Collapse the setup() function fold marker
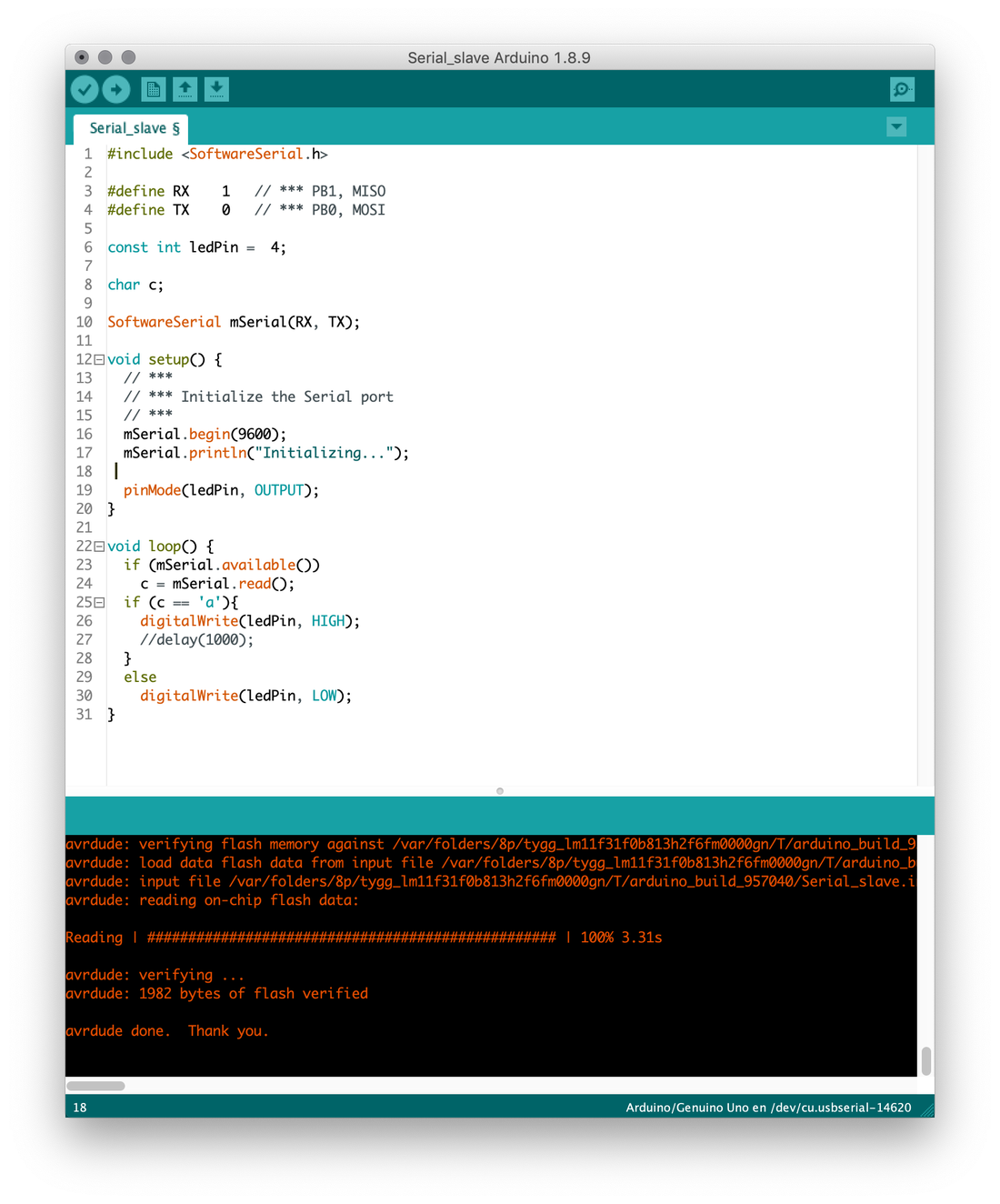This screenshot has width=1000, height=1204. tap(99, 360)
